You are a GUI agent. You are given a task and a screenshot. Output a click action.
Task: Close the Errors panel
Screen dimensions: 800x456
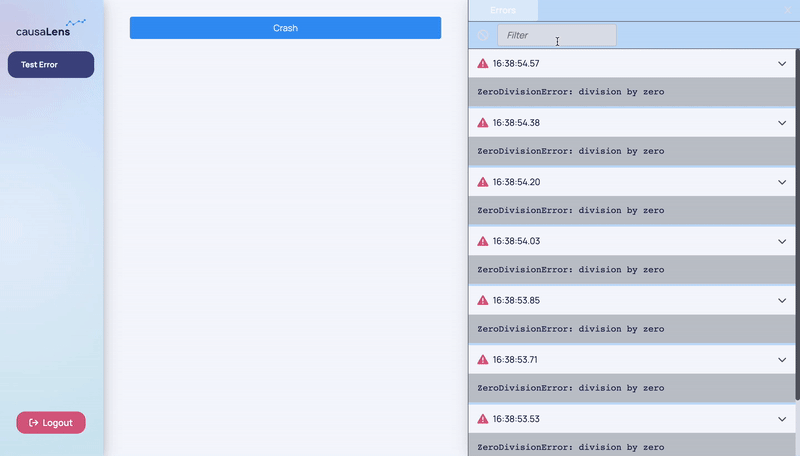pyautogui.click(x=788, y=10)
